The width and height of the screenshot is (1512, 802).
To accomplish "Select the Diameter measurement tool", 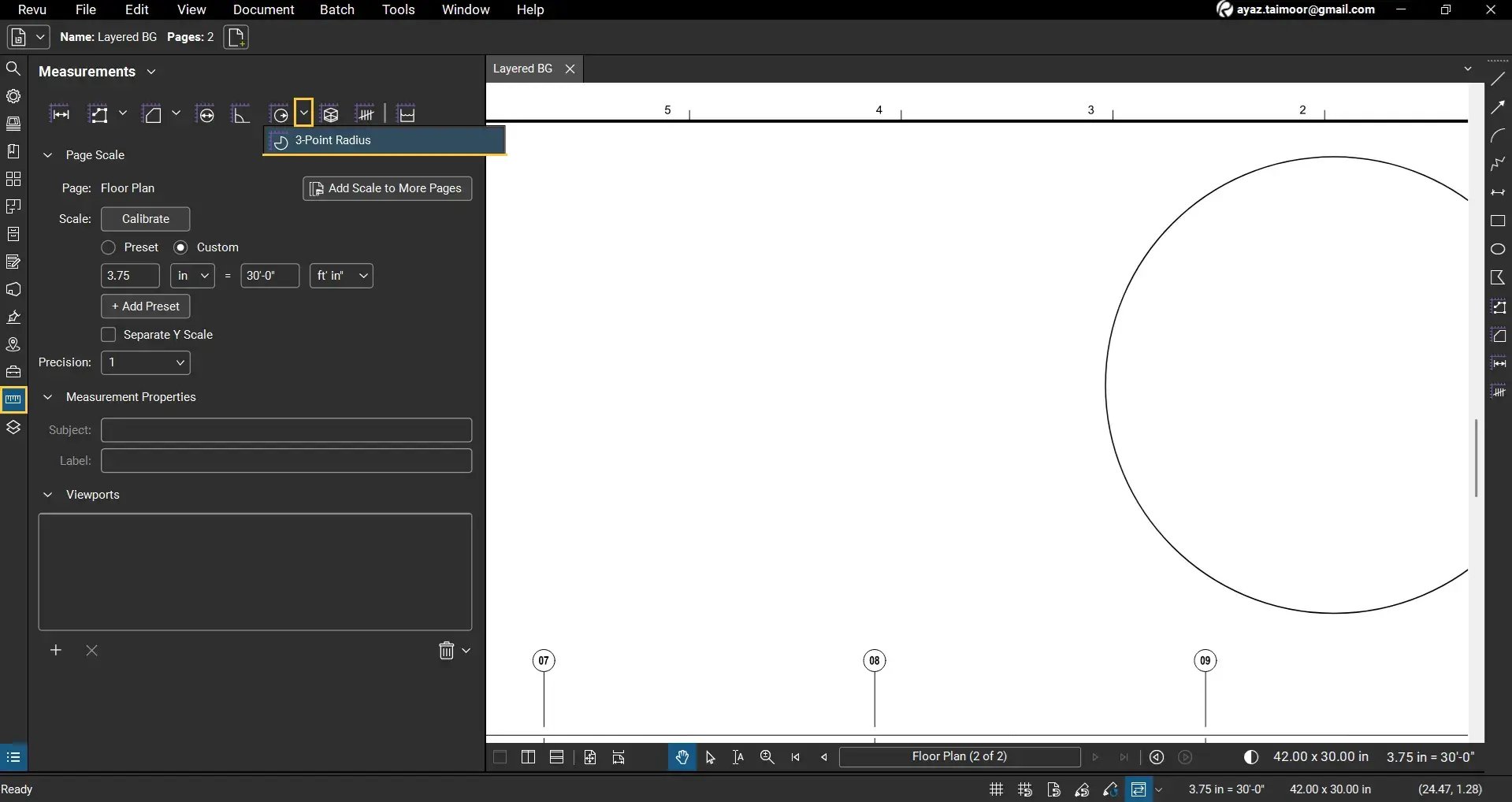I will [x=206, y=113].
